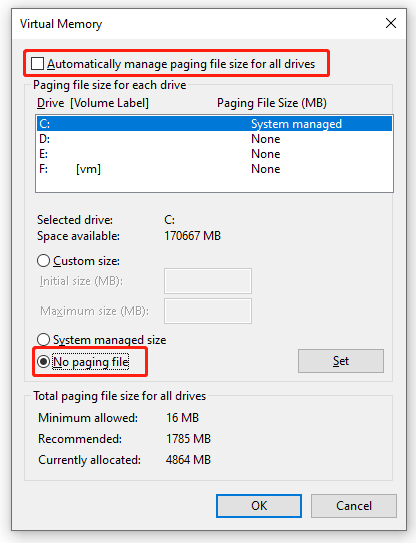Choose System managed size option
Image resolution: width=416 pixels, height=543 pixels.
pos(44,340)
